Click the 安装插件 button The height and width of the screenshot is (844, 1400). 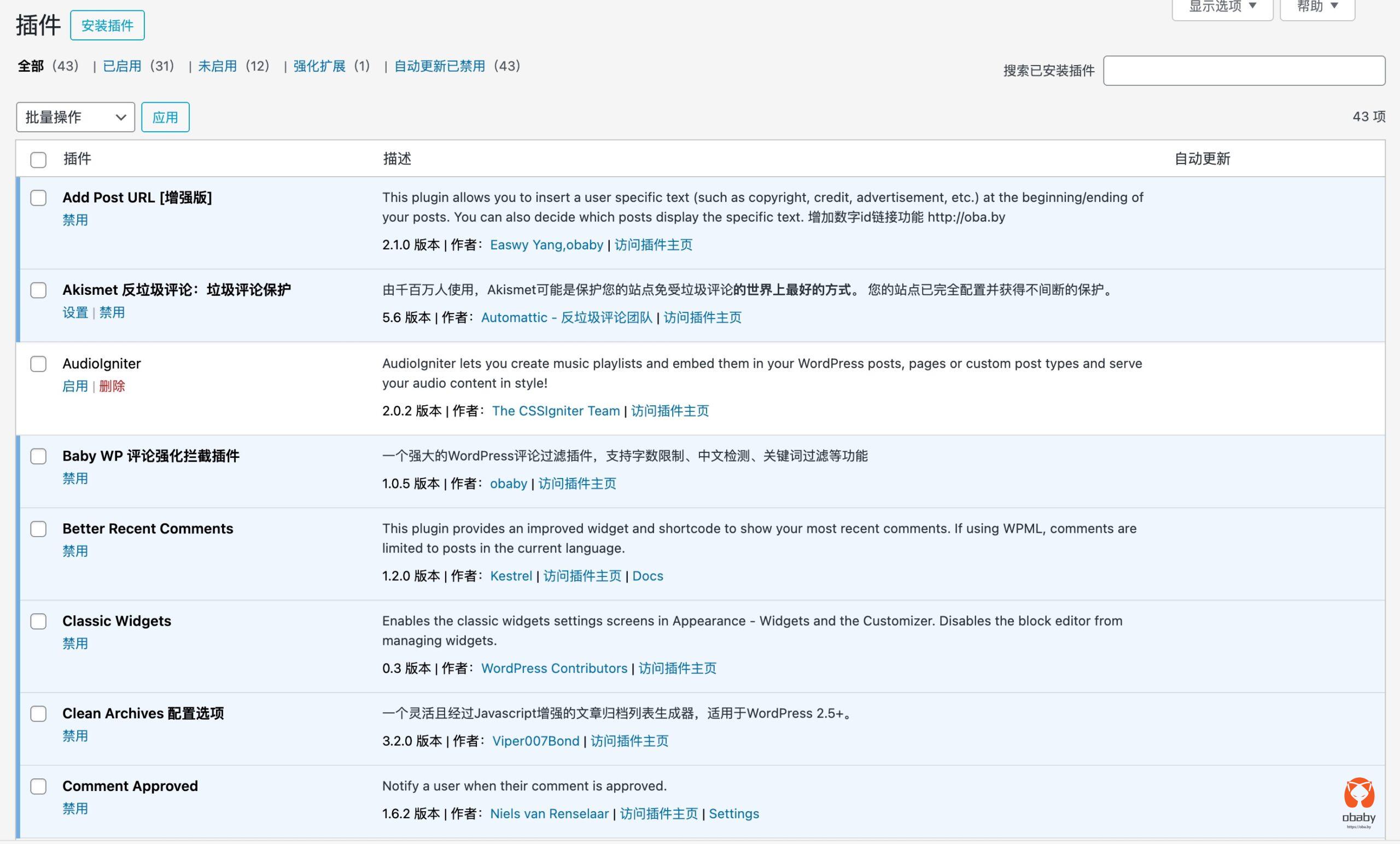pyautogui.click(x=107, y=26)
